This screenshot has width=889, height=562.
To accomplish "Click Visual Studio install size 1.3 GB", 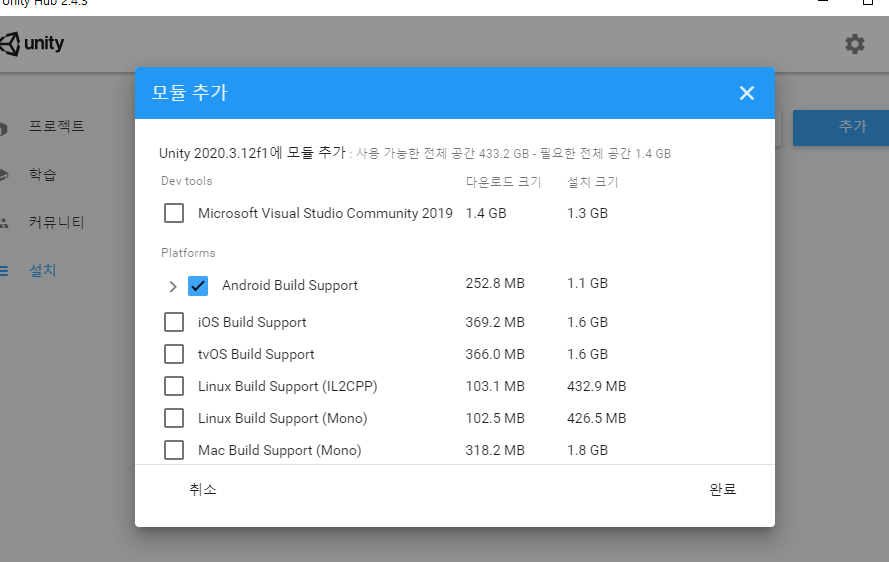I will click(x=587, y=213).
